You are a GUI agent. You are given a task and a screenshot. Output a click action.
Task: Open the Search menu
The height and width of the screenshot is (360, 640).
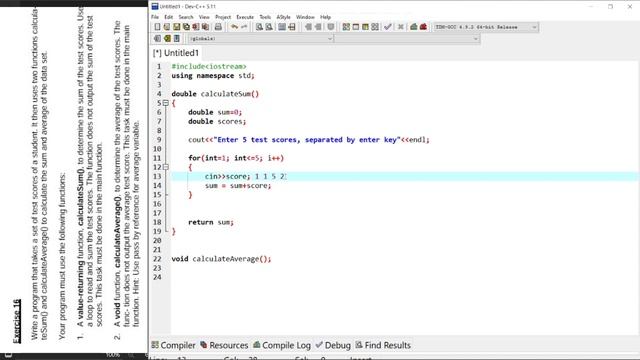tap(186, 17)
